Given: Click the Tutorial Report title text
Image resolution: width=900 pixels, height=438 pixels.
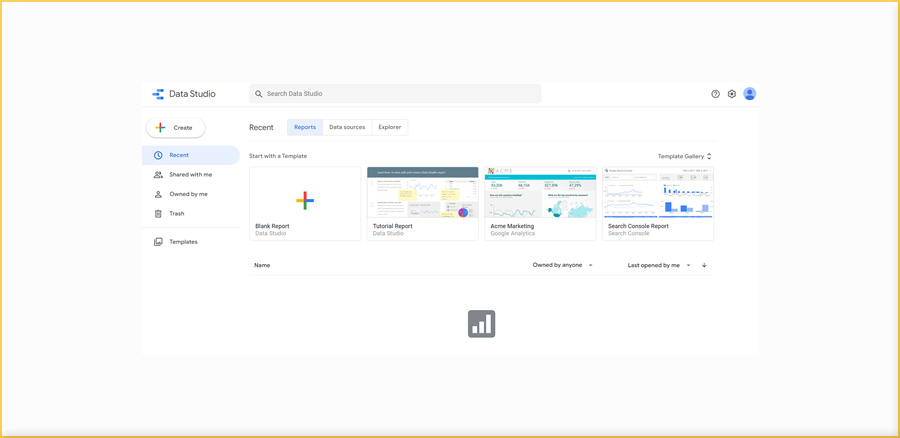Looking at the screenshot, I should pos(393,226).
